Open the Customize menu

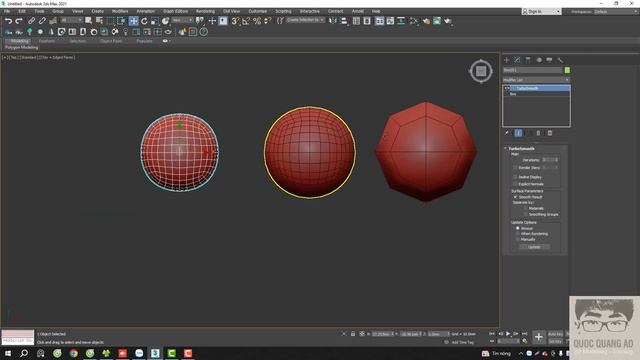click(258, 11)
